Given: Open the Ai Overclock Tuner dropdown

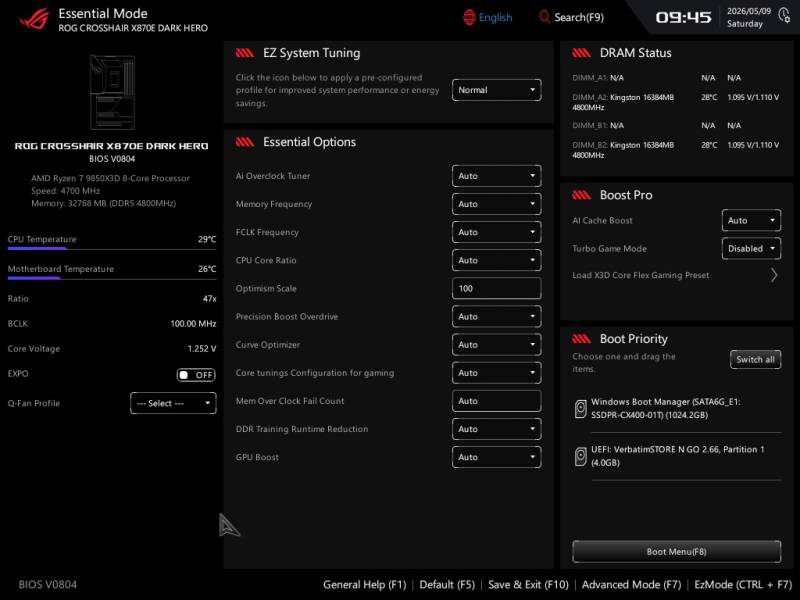Looking at the screenshot, I should click(x=496, y=176).
